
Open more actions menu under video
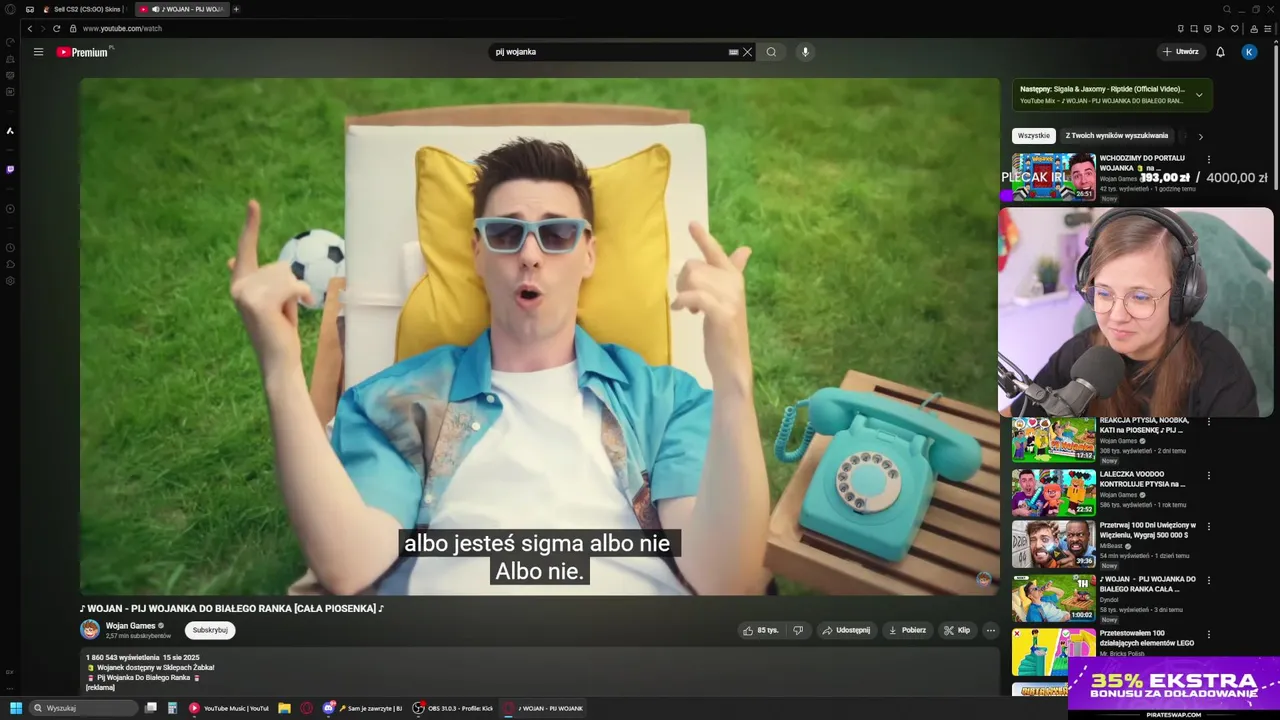991,630
